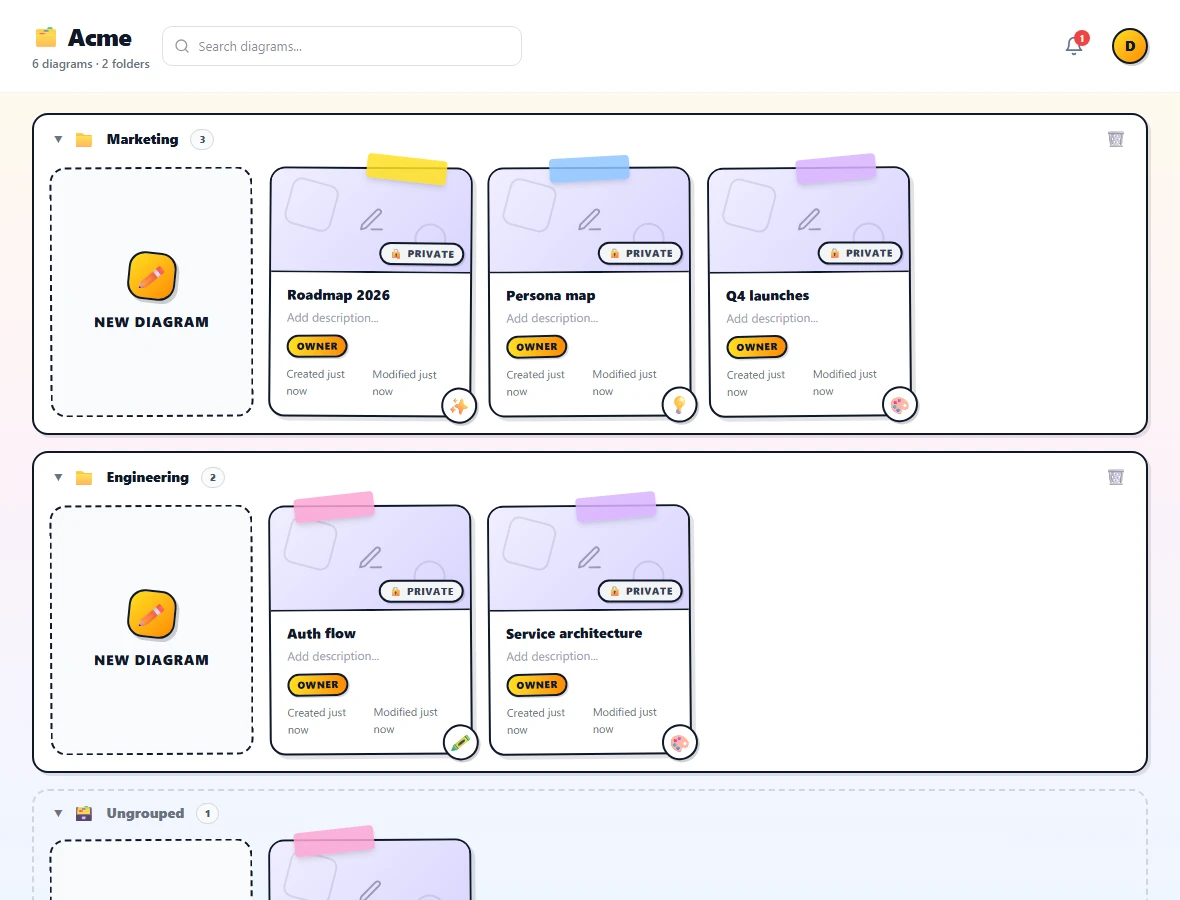Click the Q4 launches title

coord(767,296)
